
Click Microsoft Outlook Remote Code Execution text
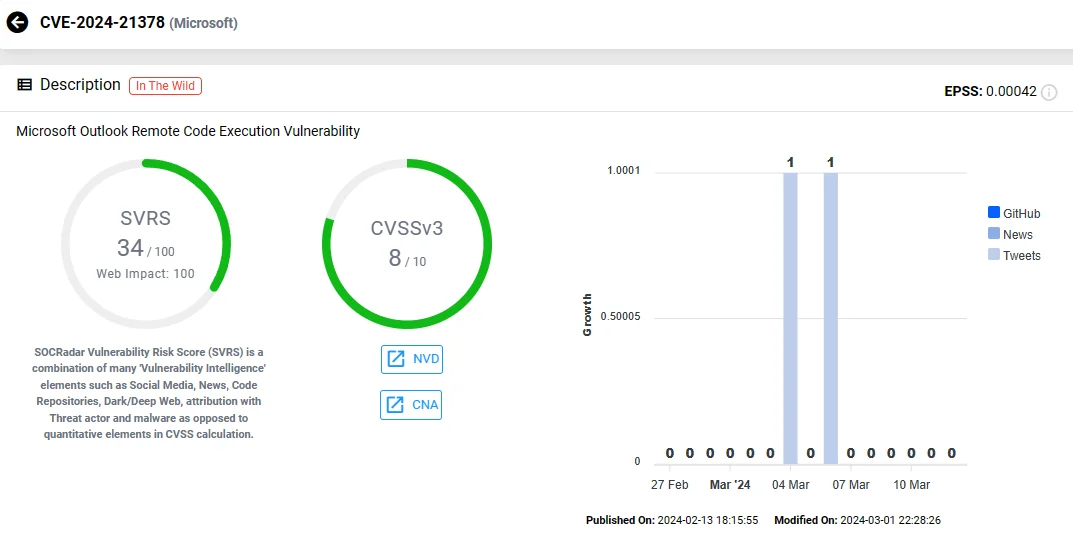click(188, 131)
